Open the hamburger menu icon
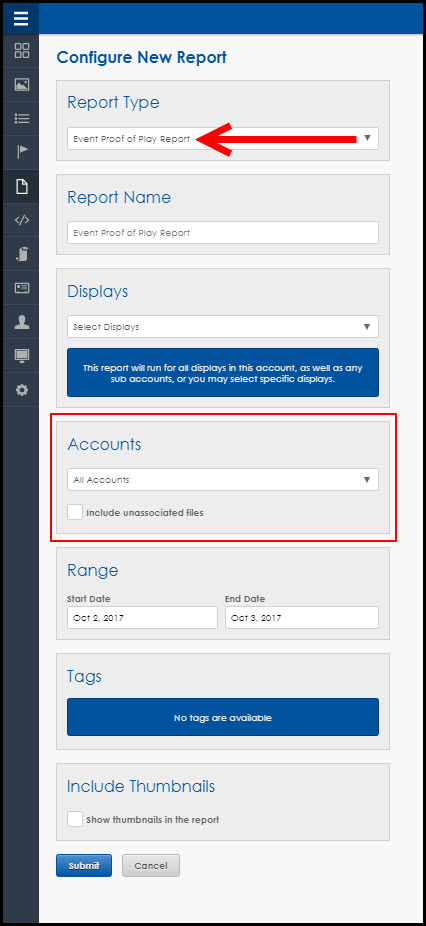426x926 pixels. click(x=21, y=19)
